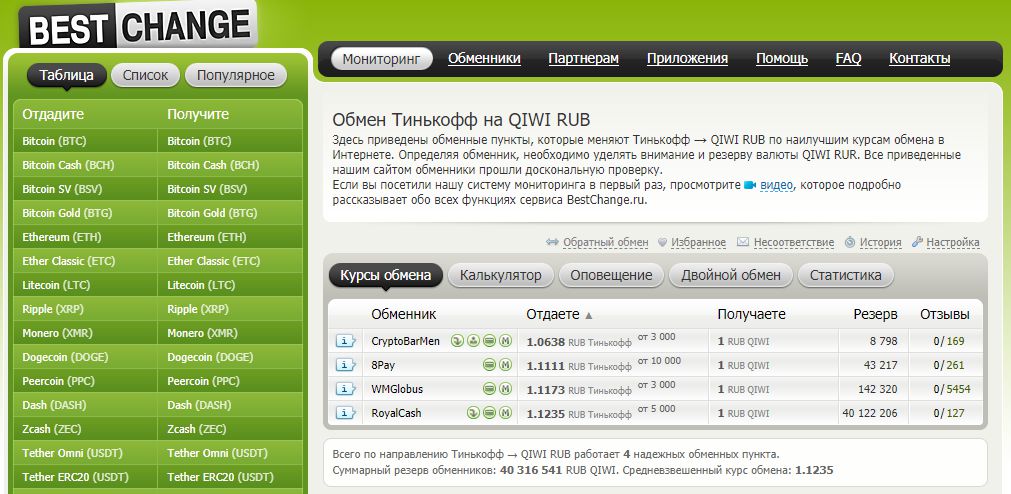Click the video camera icon
The image size is (1011, 494).
click(x=750, y=185)
